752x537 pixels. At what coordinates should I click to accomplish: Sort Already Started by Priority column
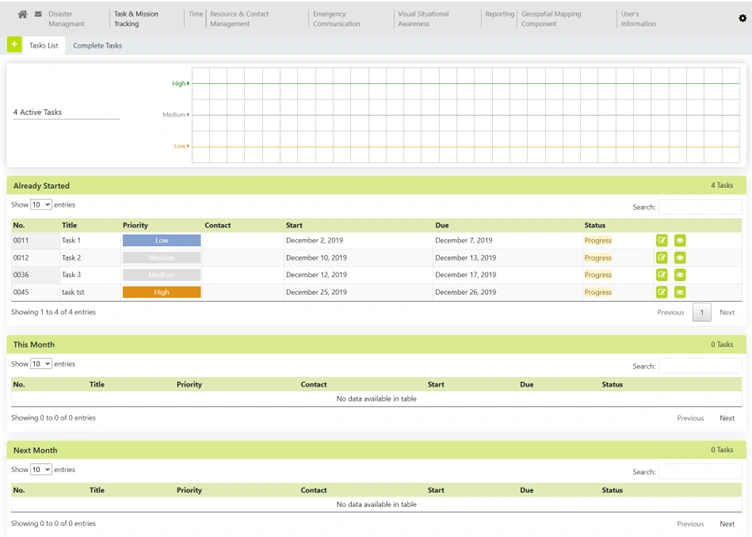[x=135, y=225]
